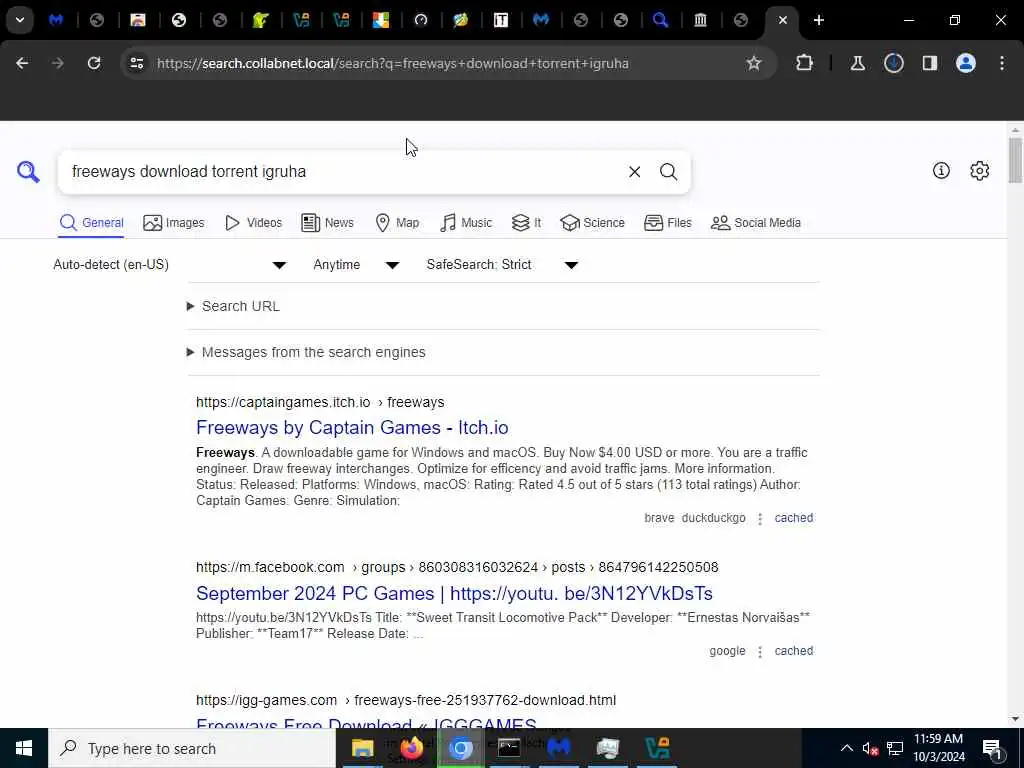Viewport: 1024px width, 768px height.
Task: Click the search magnifier button in search box
Action: click(x=668, y=172)
